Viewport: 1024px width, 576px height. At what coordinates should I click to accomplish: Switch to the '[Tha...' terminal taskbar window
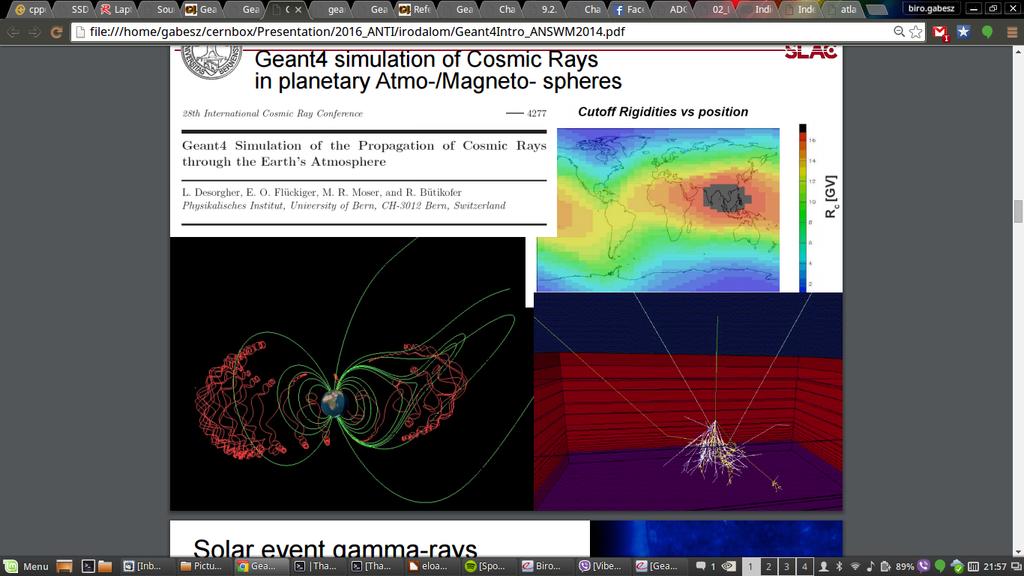click(372, 566)
